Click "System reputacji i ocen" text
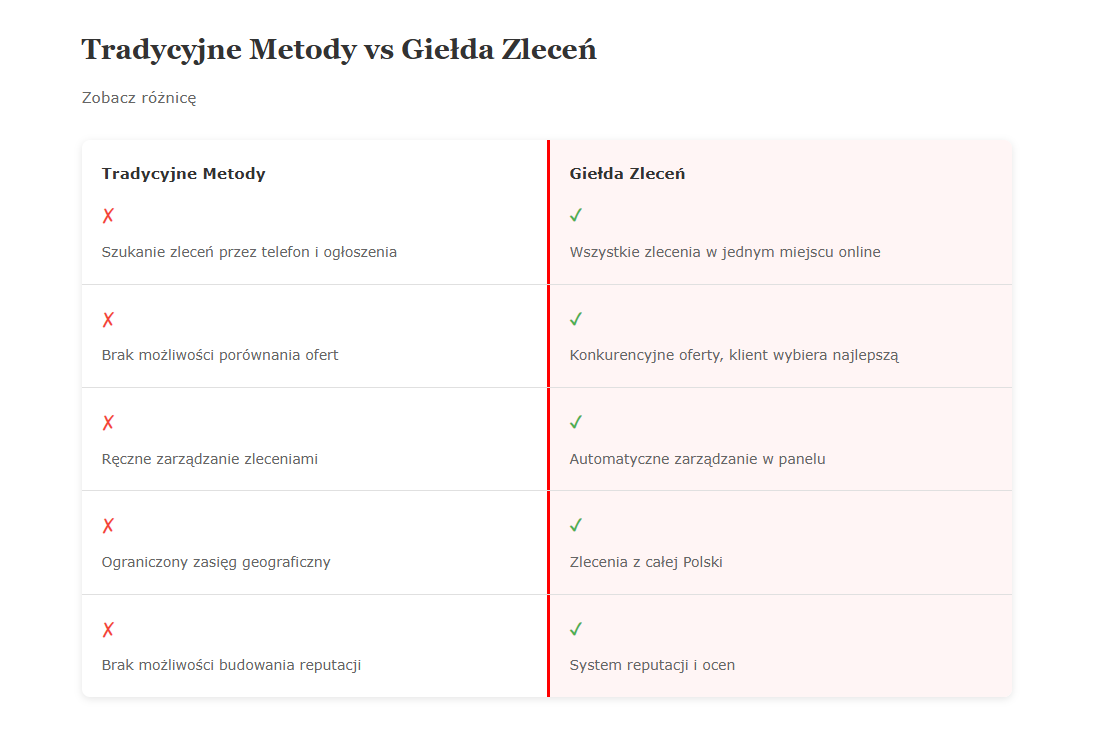Screen dimensions: 1094x749 click(x=652, y=665)
